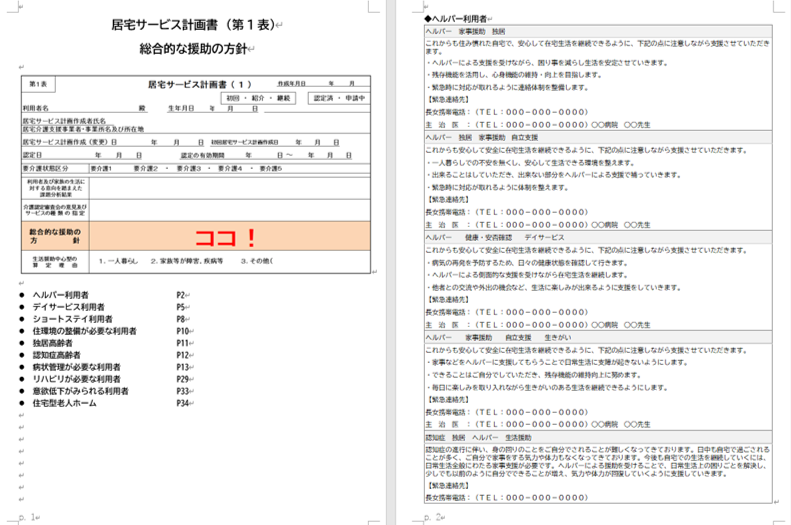Viewport: 791px width, 525px height.
Task: Click the line starting '出来ることはしていただき'
Action: click(554, 175)
